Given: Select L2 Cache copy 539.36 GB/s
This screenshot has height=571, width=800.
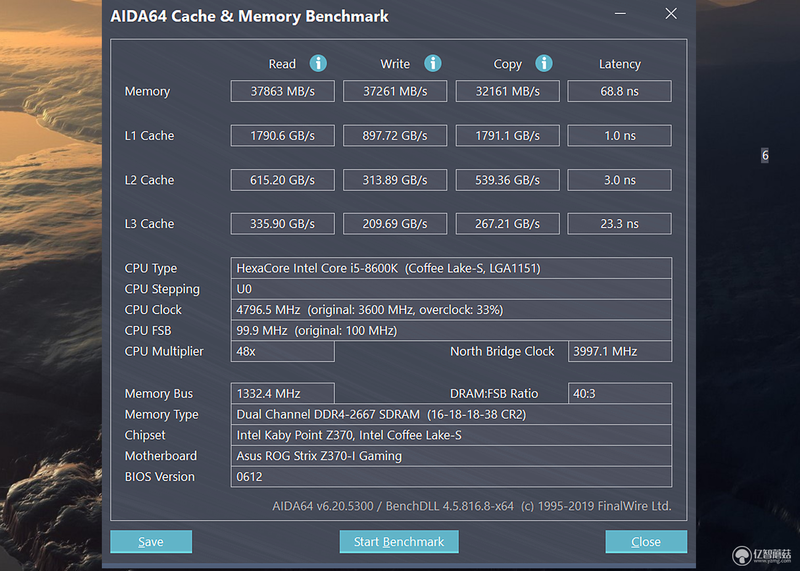Looking at the screenshot, I should (x=508, y=180).
